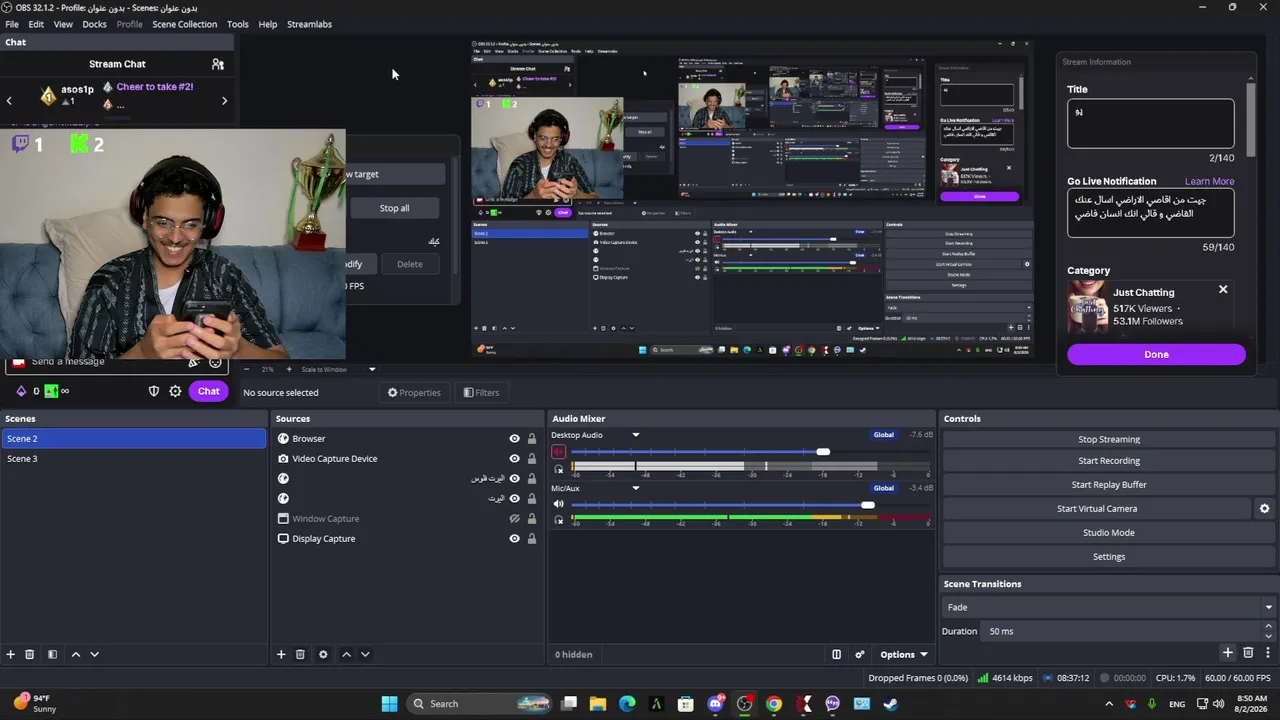Open Streamlabs menu
The image size is (1280, 720).
coord(309,24)
